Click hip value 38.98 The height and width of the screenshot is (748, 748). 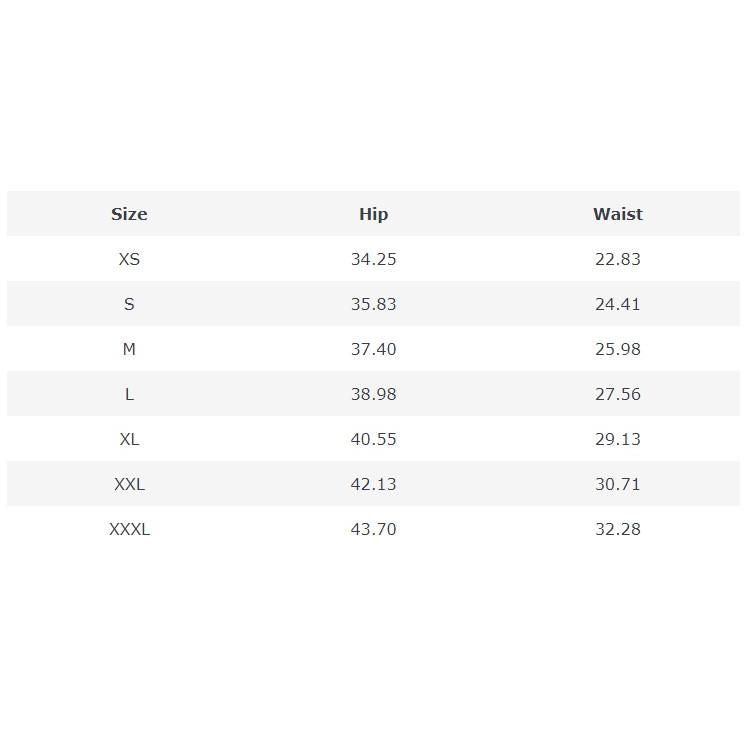[x=373, y=394]
